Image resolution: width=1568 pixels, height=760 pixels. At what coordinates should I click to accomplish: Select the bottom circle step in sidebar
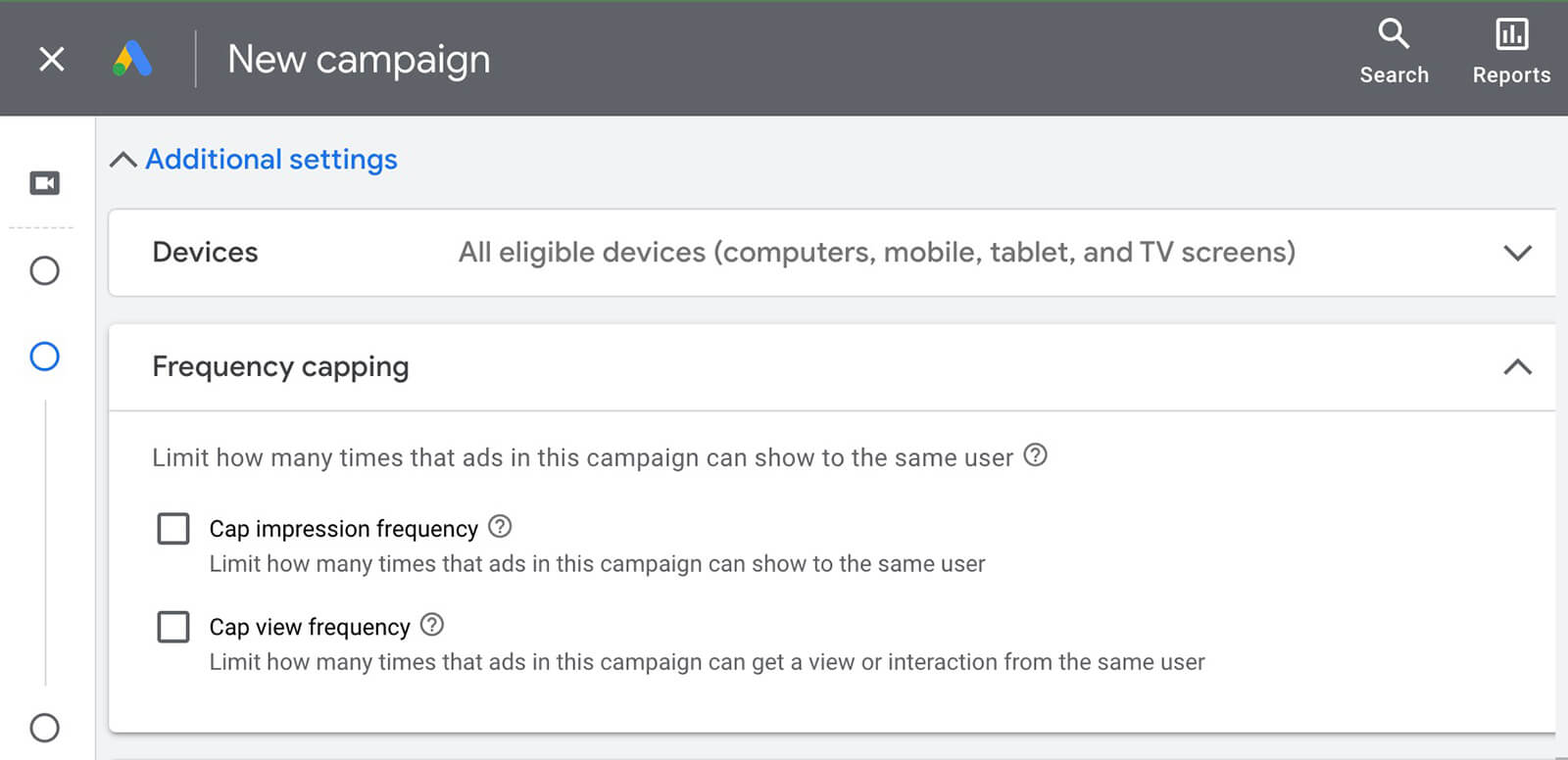coord(45,728)
